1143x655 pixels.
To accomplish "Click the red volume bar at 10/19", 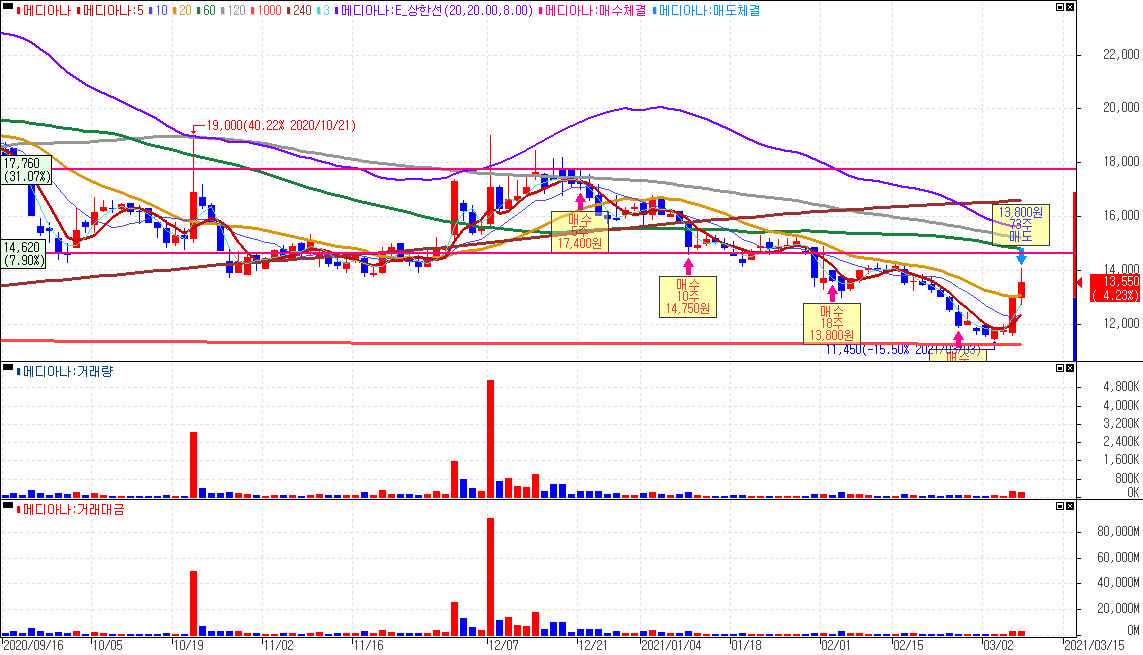I will pyautogui.click(x=193, y=465).
